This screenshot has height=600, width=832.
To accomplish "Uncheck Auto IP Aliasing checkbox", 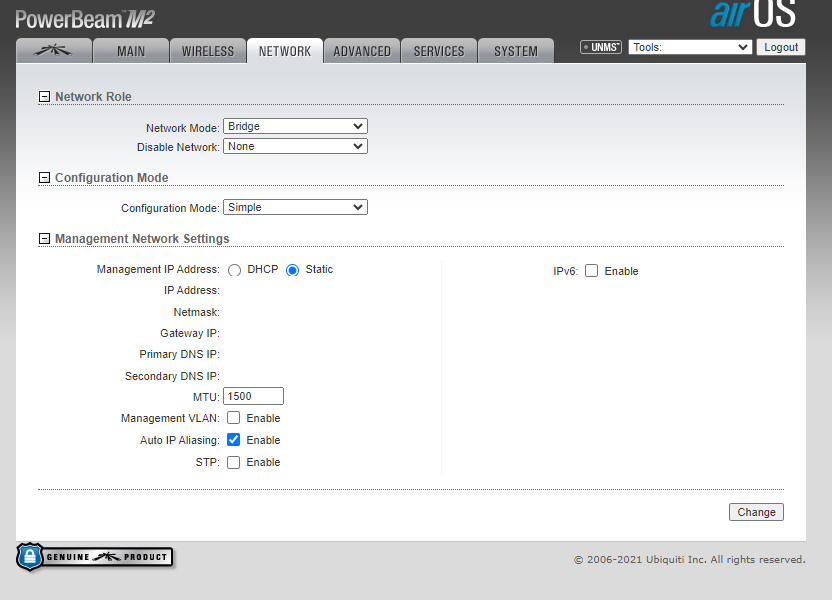I will 233,440.
